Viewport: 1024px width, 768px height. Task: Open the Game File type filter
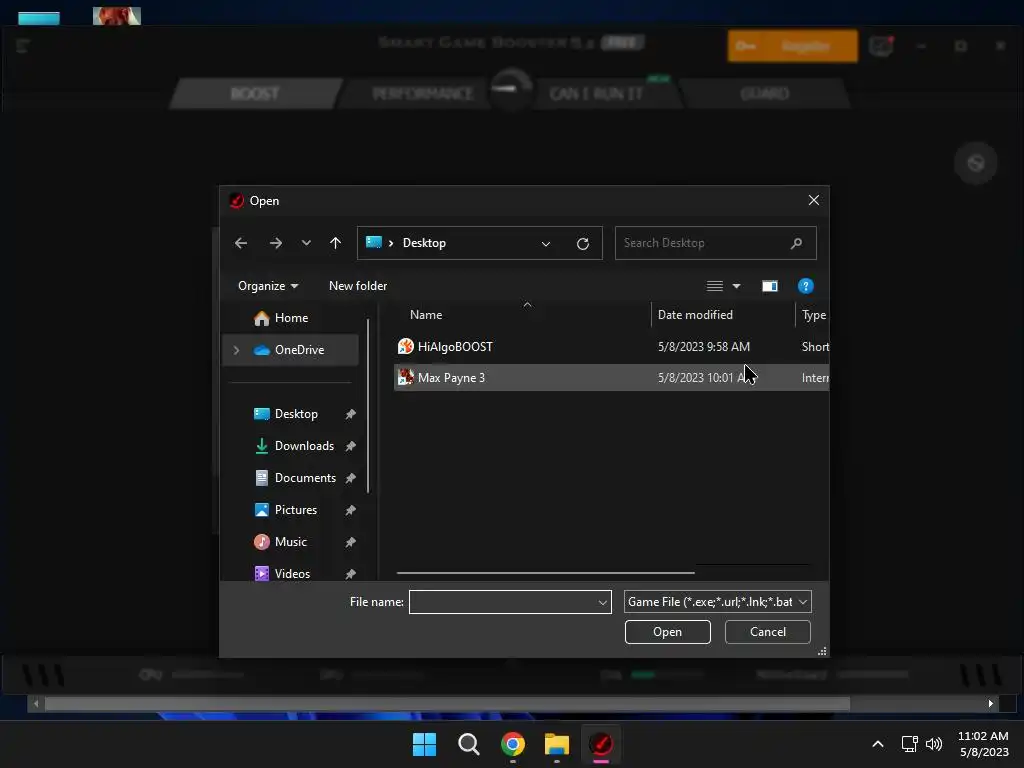click(x=717, y=602)
